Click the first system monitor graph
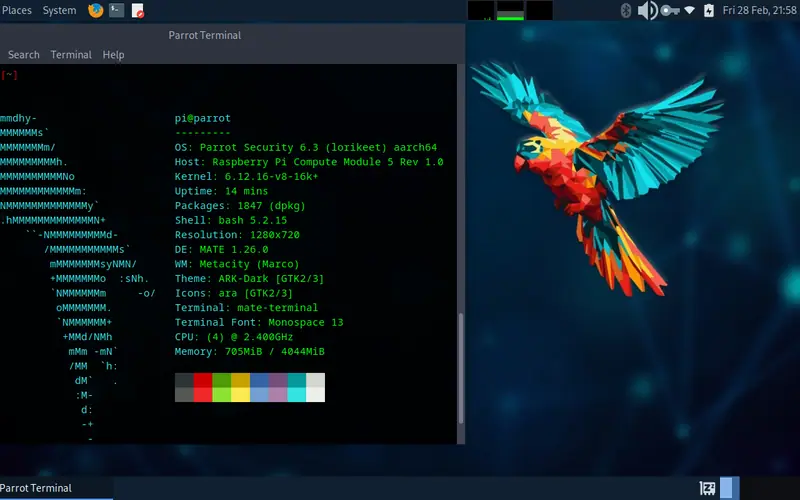The height and width of the screenshot is (500, 800). click(x=481, y=10)
